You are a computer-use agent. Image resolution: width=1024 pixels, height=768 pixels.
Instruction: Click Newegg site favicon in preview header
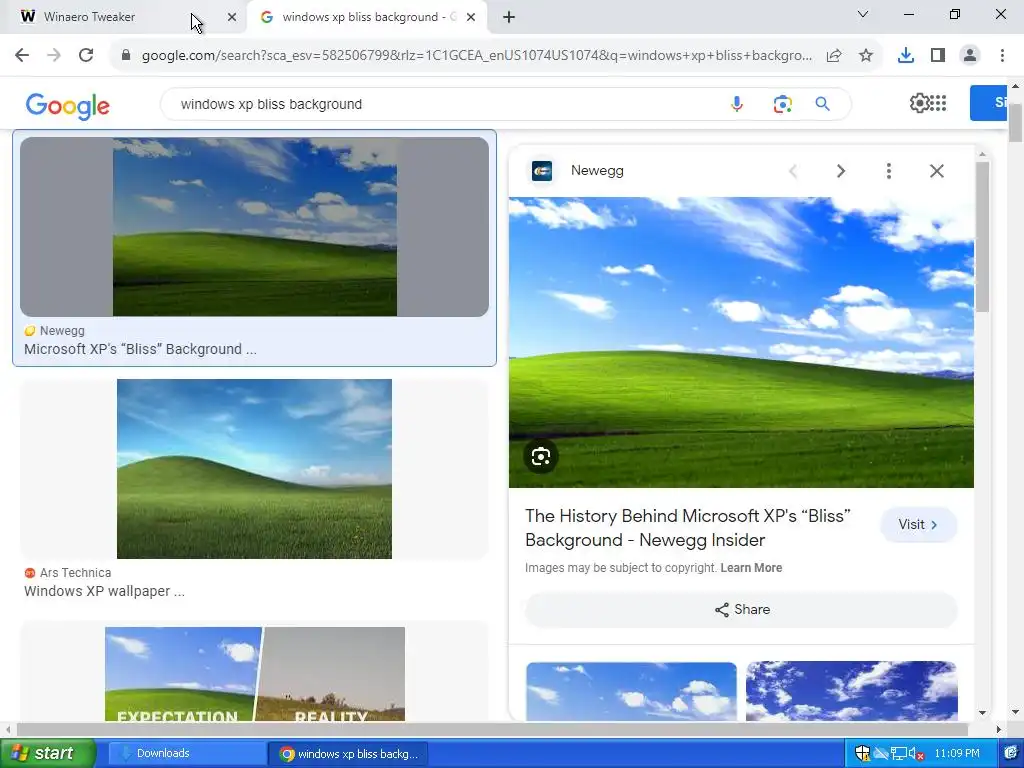(x=542, y=171)
